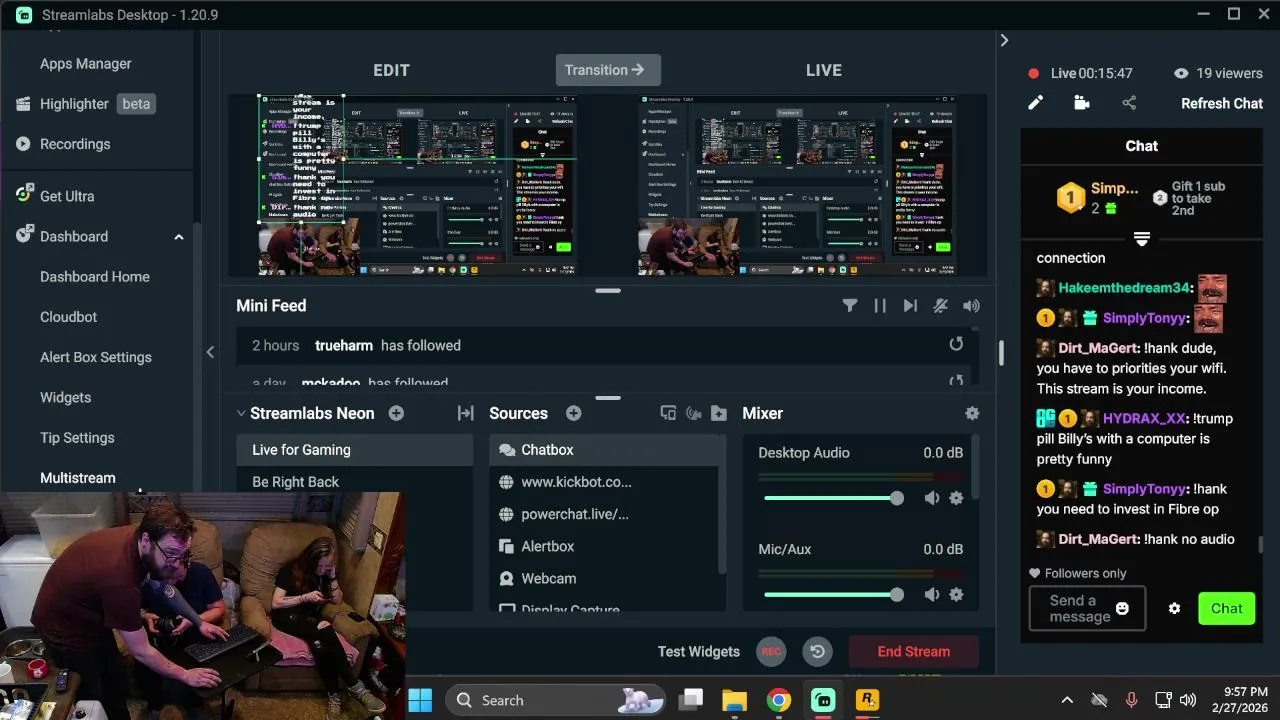Click Refresh Chat
This screenshot has height=720, width=1280.
1222,103
